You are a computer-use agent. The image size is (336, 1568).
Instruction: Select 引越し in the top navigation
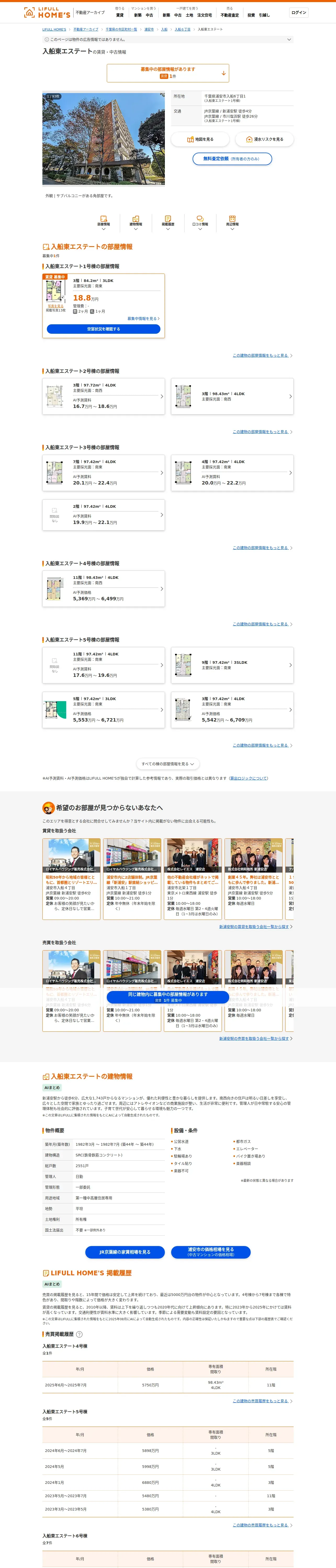[x=264, y=15]
